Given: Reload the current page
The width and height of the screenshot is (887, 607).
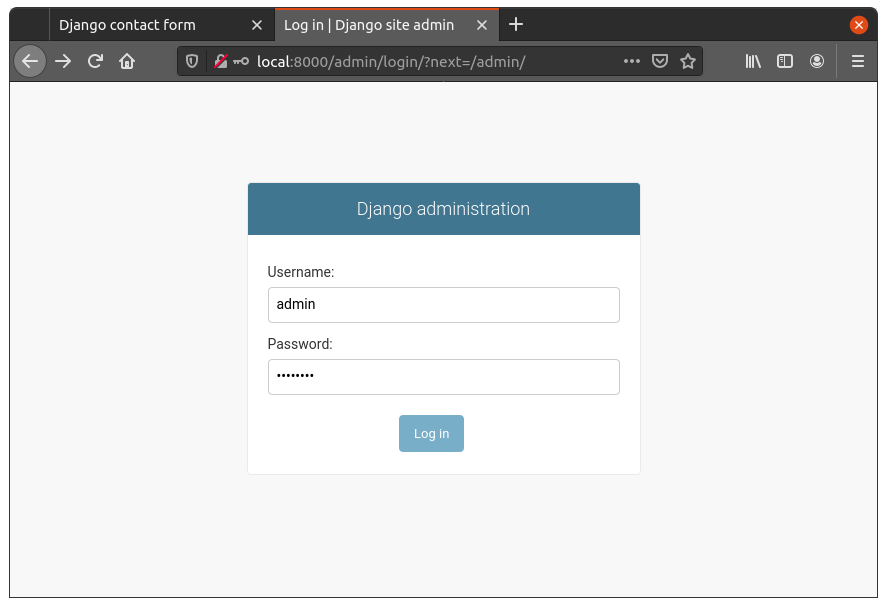Looking at the screenshot, I should coord(95,61).
